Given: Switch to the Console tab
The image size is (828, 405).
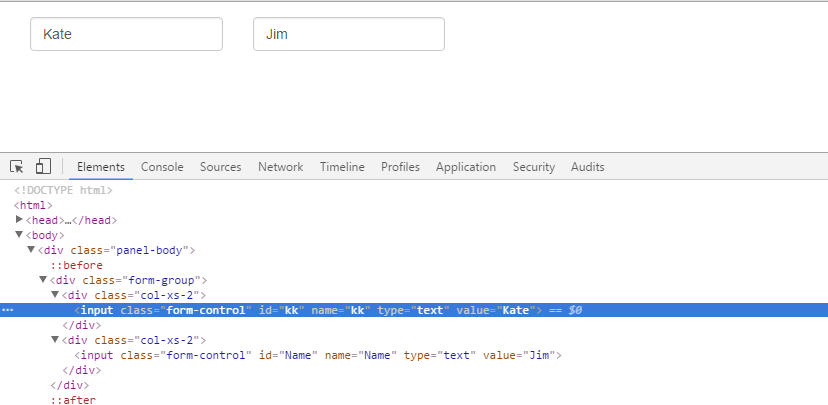Looking at the screenshot, I should pyautogui.click(x=162, y=167).
